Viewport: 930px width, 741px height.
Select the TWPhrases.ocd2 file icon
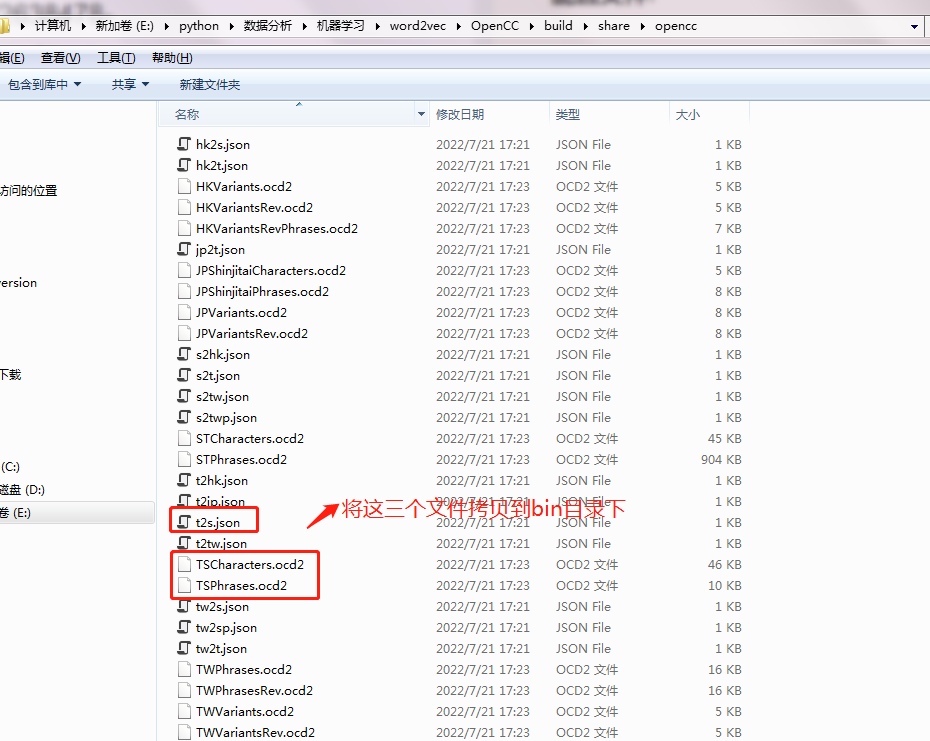[x=184, y=669]
